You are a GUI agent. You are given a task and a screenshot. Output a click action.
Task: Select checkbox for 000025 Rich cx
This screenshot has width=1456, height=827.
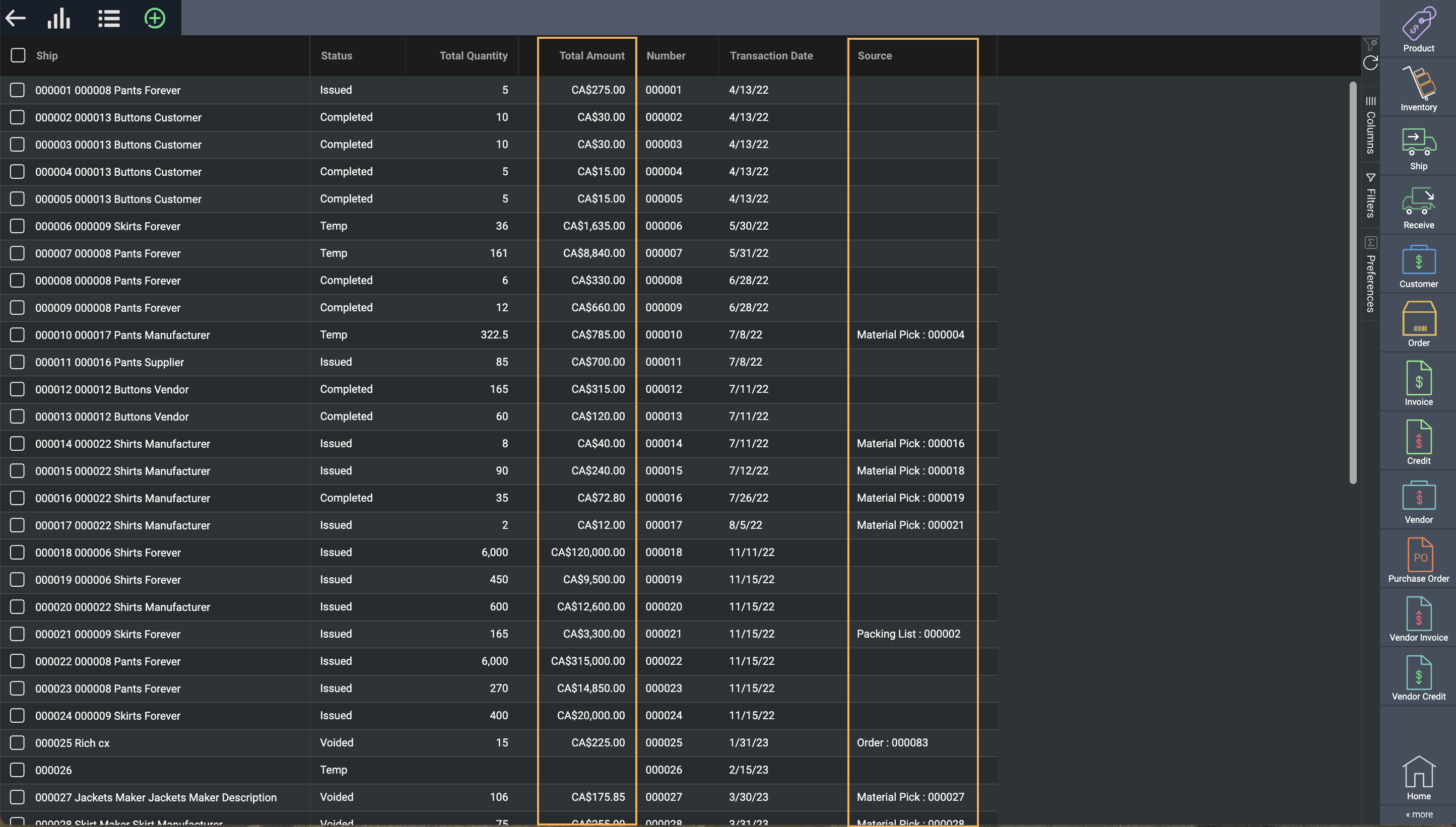[18, 742]
